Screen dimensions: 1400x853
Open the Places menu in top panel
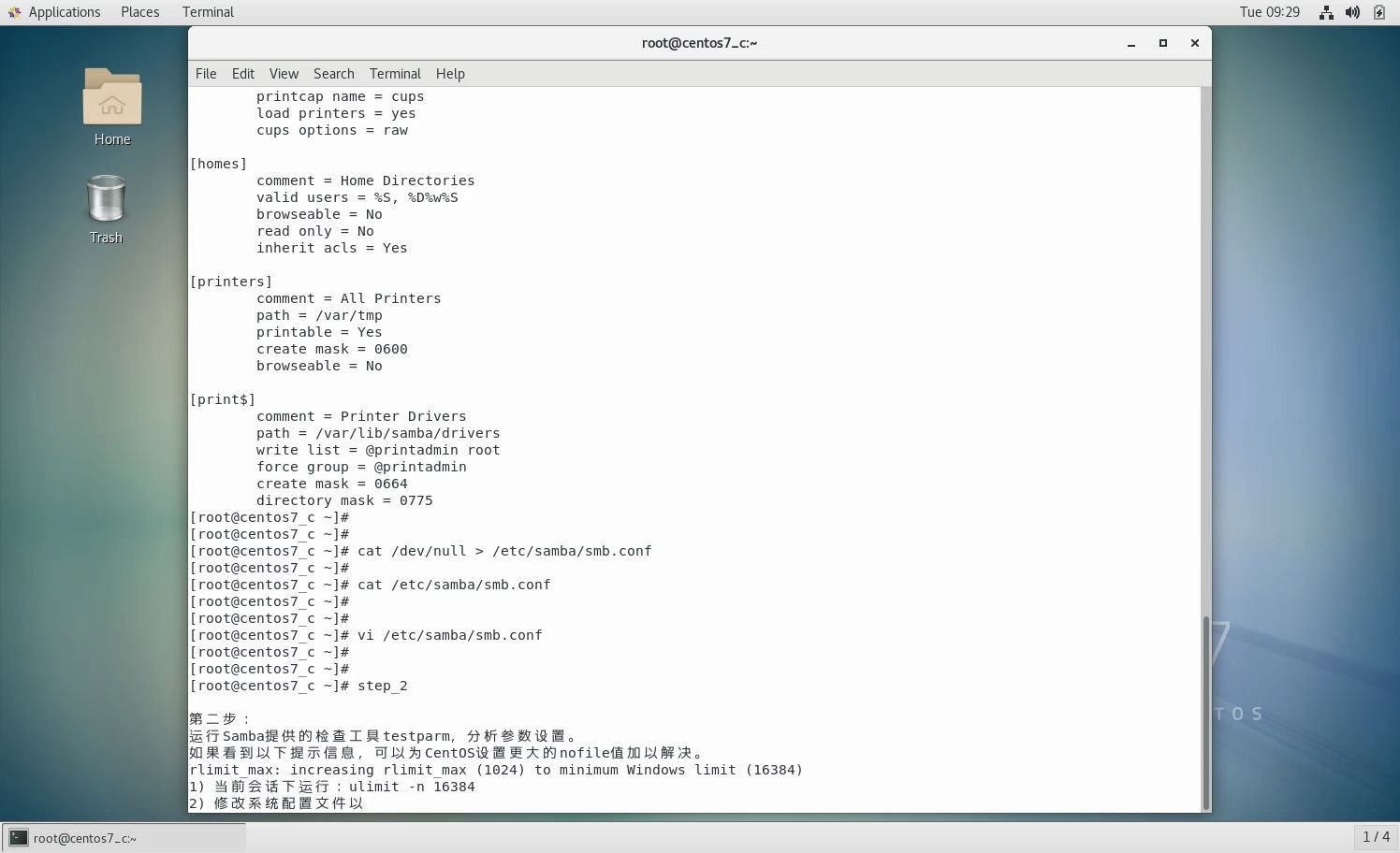click(140, 12)
